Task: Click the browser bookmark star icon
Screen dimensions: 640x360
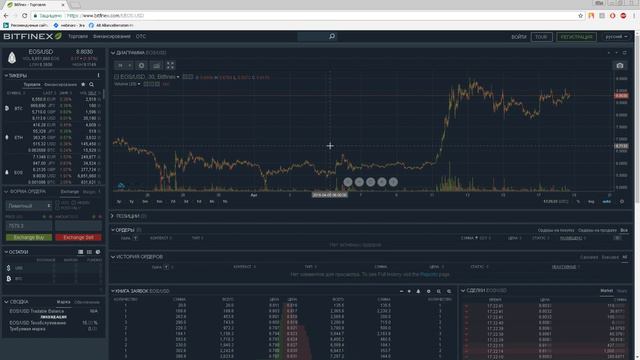Action: pyautogui.click(x=580, y=16)
